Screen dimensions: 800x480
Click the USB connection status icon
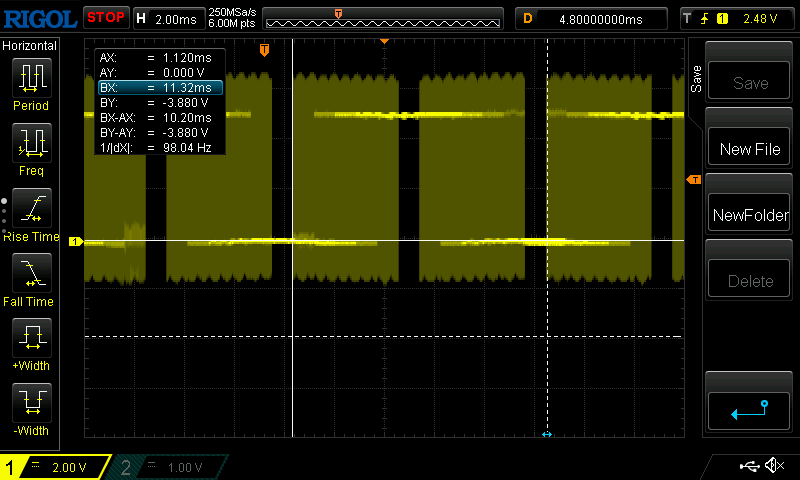(x=749, y=466)
